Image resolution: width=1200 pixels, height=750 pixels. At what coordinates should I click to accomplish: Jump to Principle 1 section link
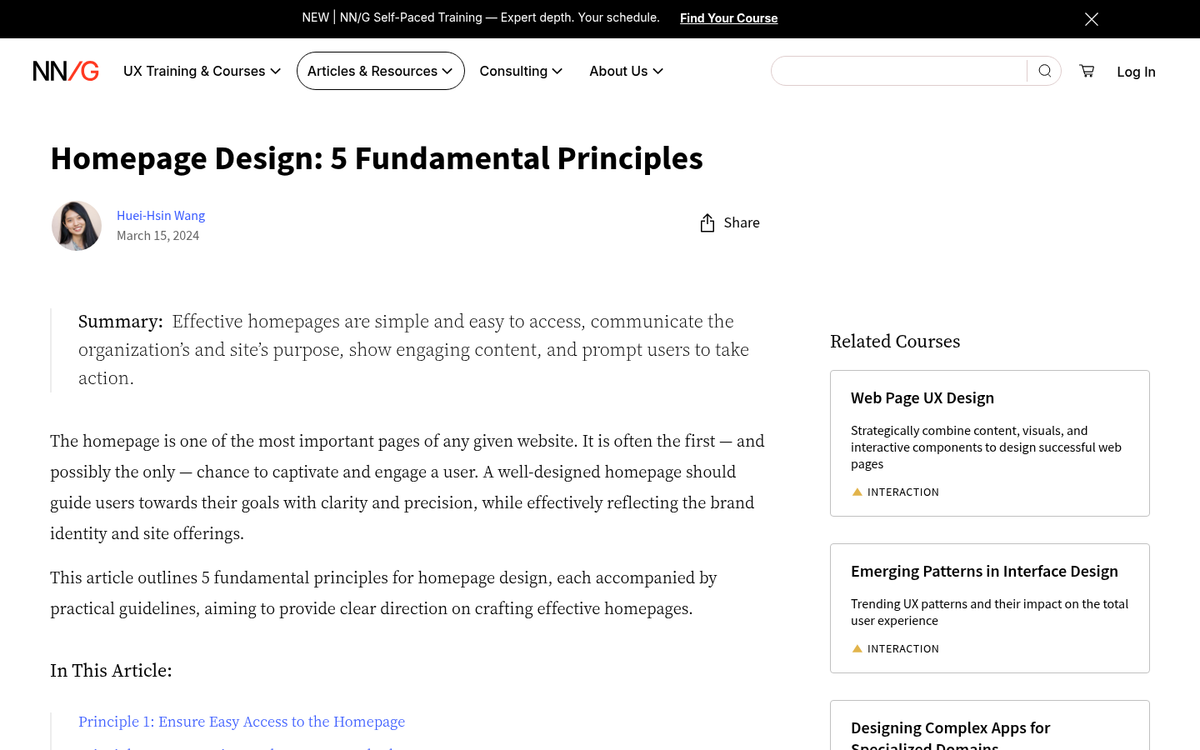click(241, 721)
